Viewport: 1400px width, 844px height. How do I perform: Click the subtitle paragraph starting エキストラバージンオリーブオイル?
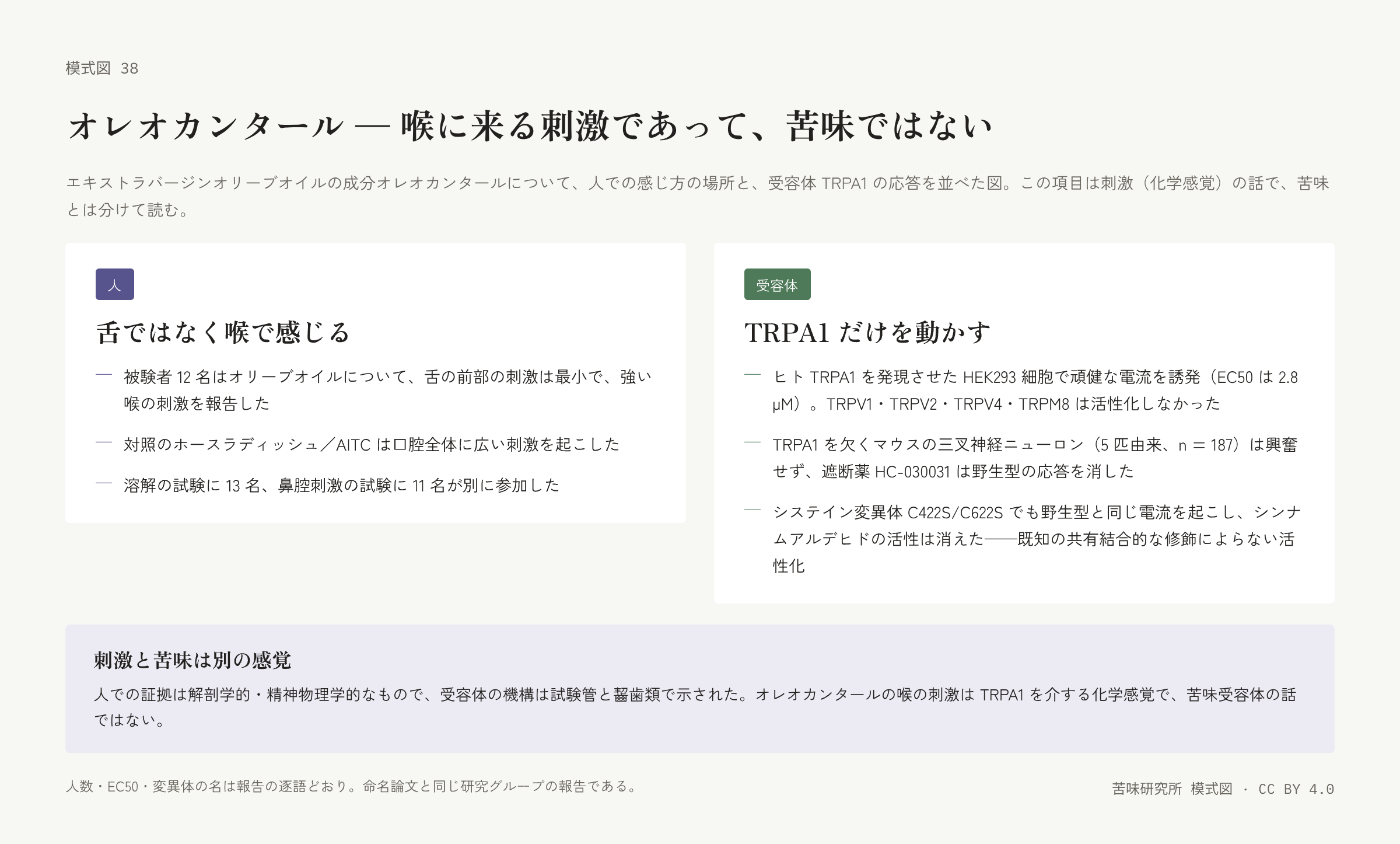(698, 196)
